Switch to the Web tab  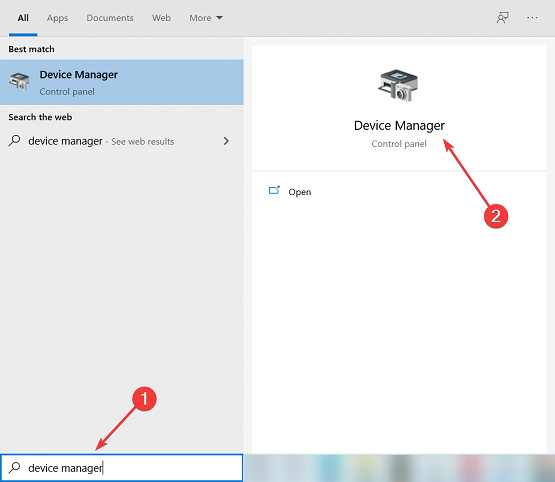coord(161,18)
